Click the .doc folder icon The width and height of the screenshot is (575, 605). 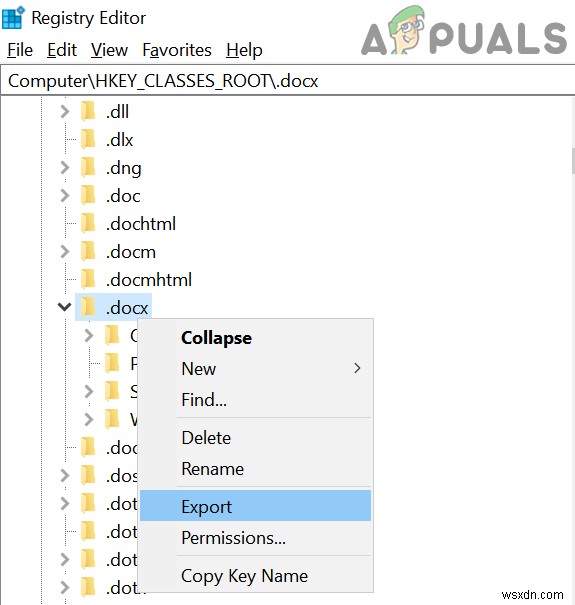(88, 195)
